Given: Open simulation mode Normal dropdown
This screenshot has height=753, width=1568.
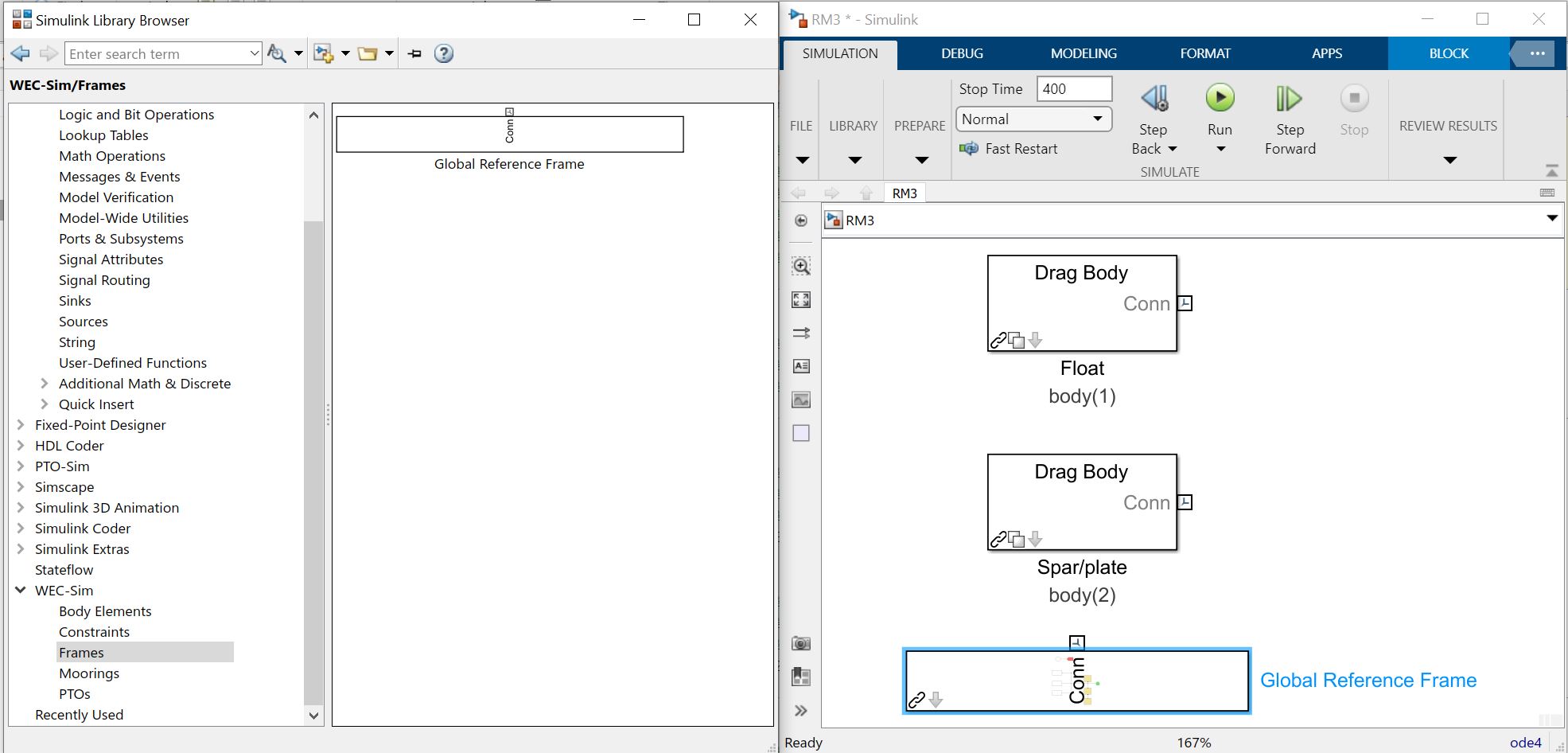Looking at the screenshot, I should point(1033,119).
